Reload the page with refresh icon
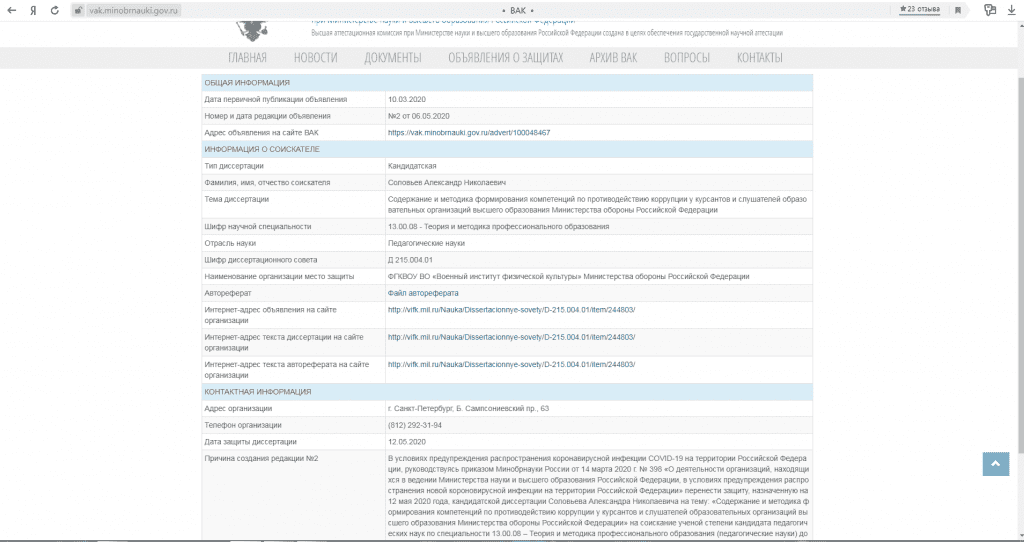Screen dimensions: 1024x542 (x=58, y=10)
